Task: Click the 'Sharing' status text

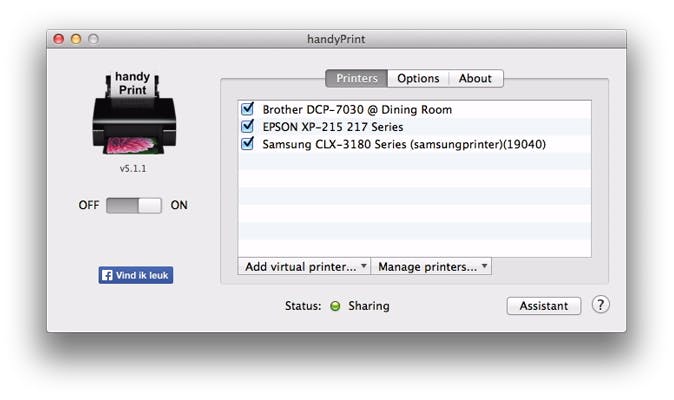Action: [x=369, y=306]
